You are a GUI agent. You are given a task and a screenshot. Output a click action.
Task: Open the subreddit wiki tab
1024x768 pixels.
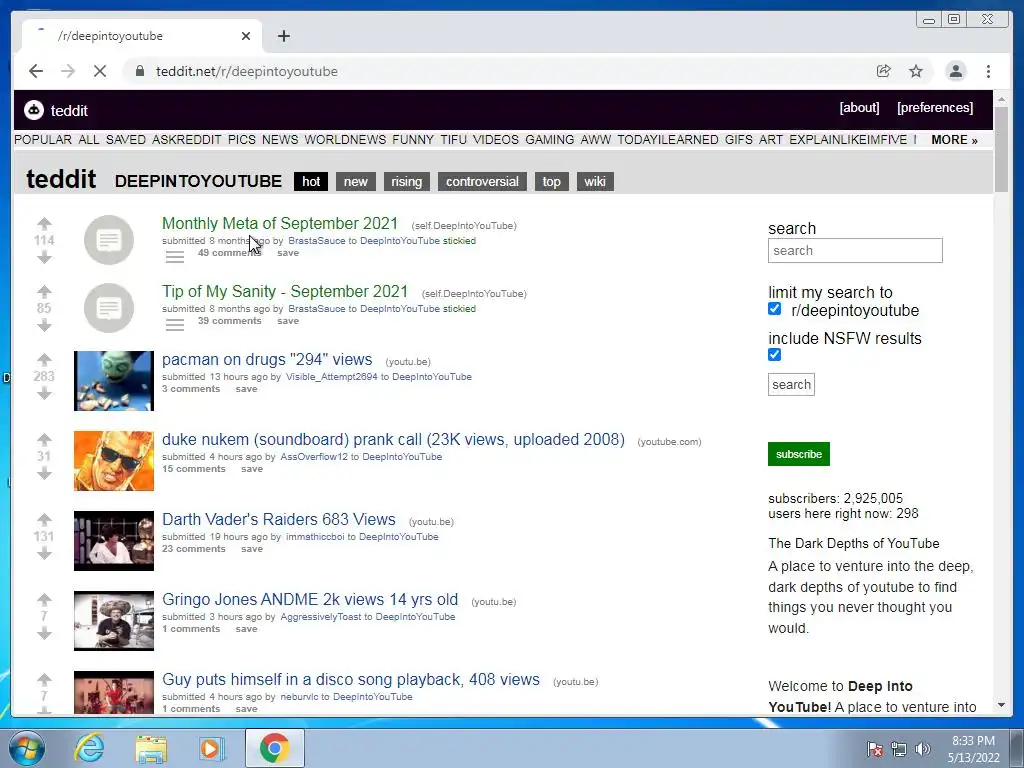[595, 182]
